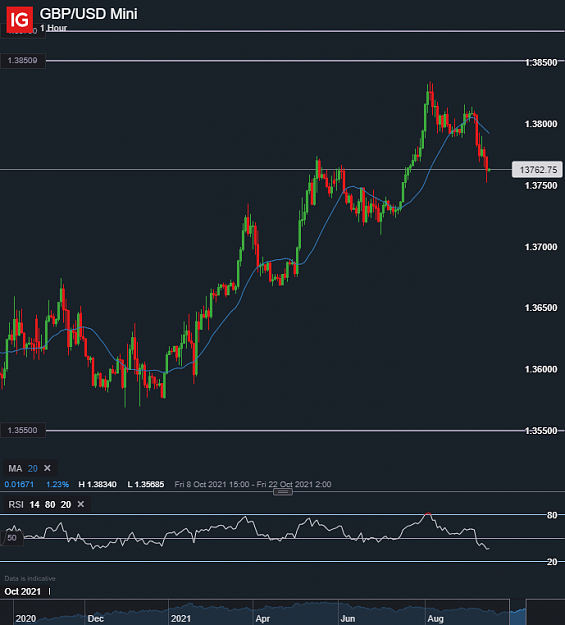Open the RSI indicator settings label

(16, 505)
